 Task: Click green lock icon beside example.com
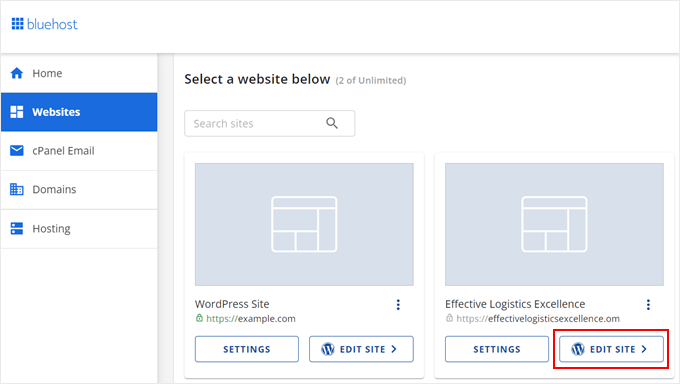click(x=199, y=318)
